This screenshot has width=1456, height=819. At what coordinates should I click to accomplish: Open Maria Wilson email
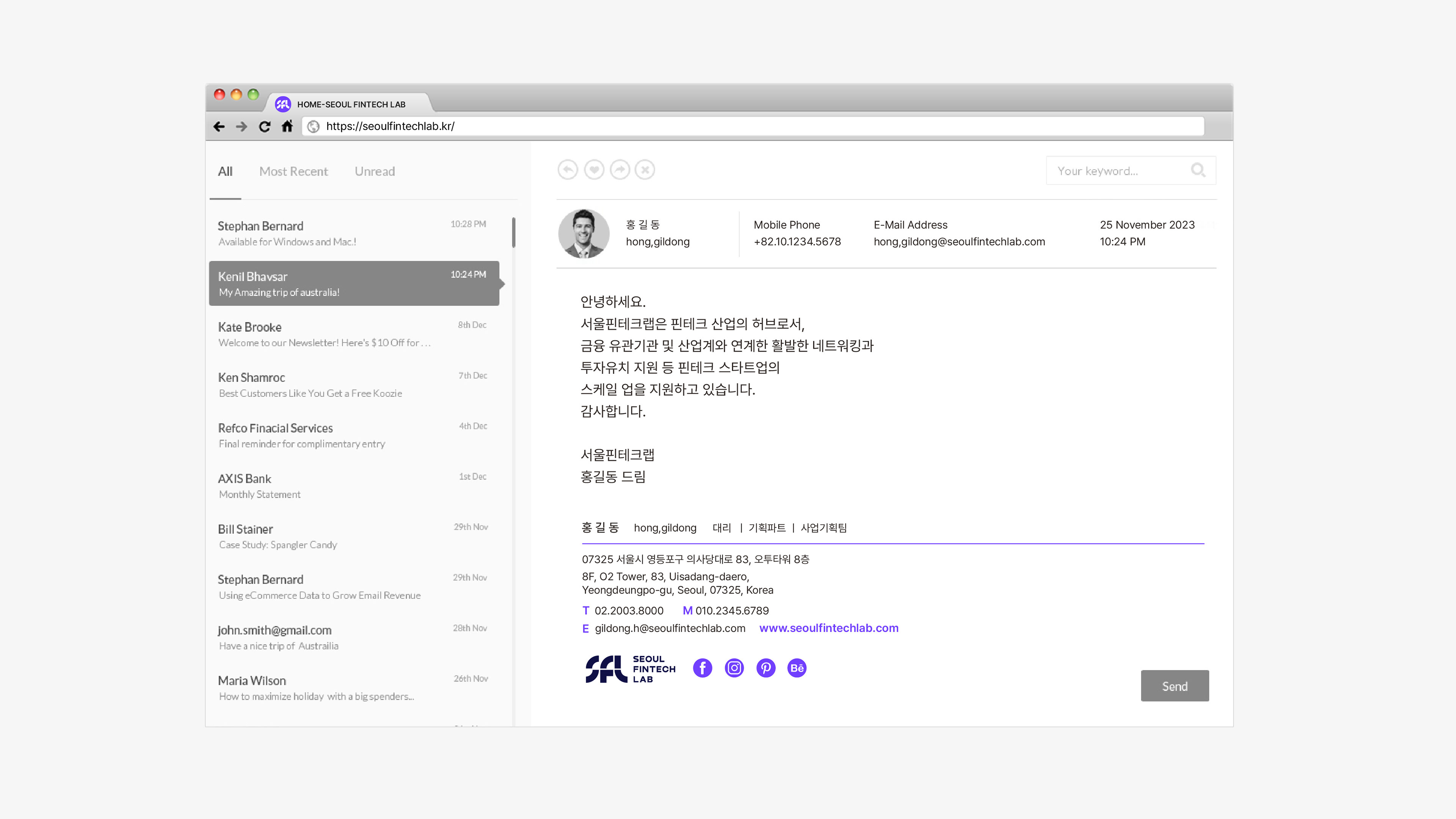[354, 688]
